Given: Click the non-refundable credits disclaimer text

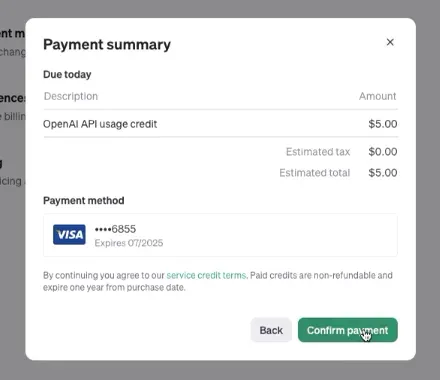Looking at the screenshot, I should tap(218, 281).
